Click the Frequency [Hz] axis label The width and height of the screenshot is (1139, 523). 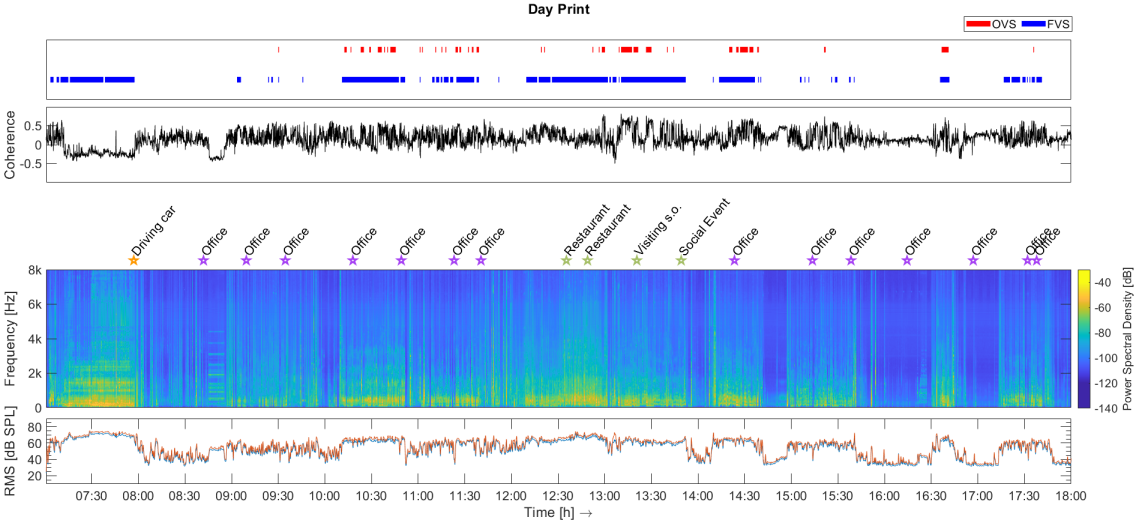[10, 339]
